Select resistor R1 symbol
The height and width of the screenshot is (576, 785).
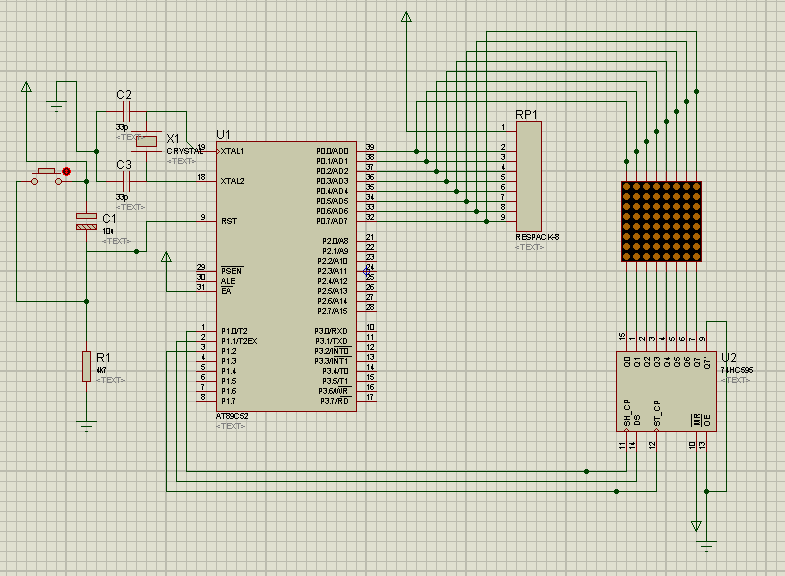tap(87, 366)
